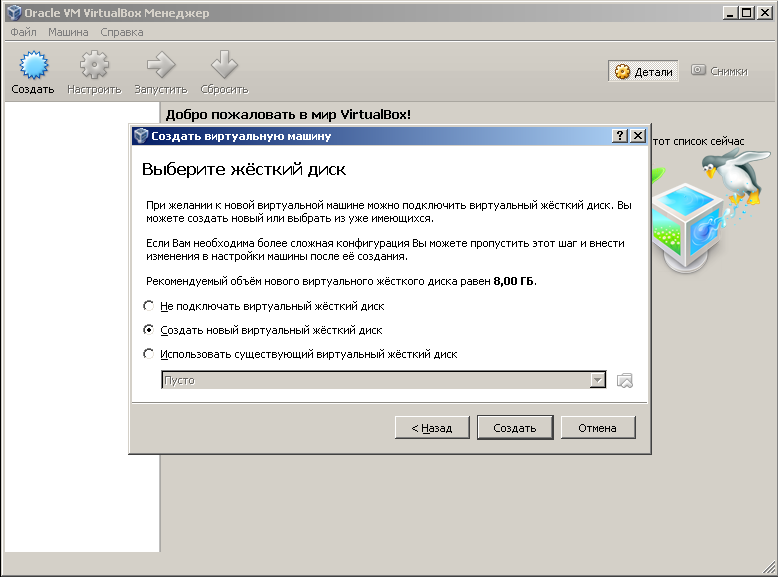Close the VirtualBox manager window
The width and height of the screenshot is (778, 577).
765,13
